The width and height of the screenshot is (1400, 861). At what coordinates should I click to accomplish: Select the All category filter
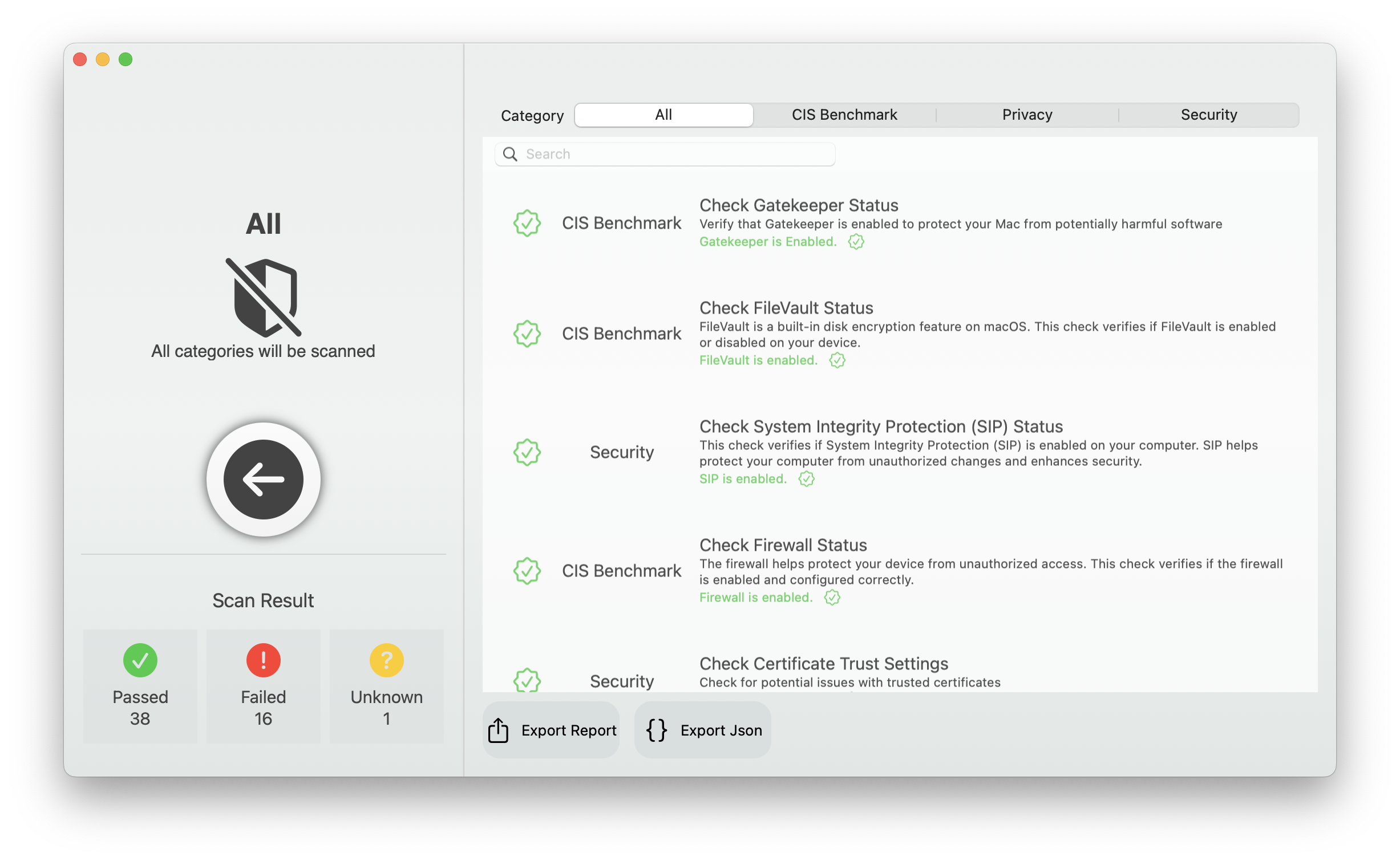661,113
